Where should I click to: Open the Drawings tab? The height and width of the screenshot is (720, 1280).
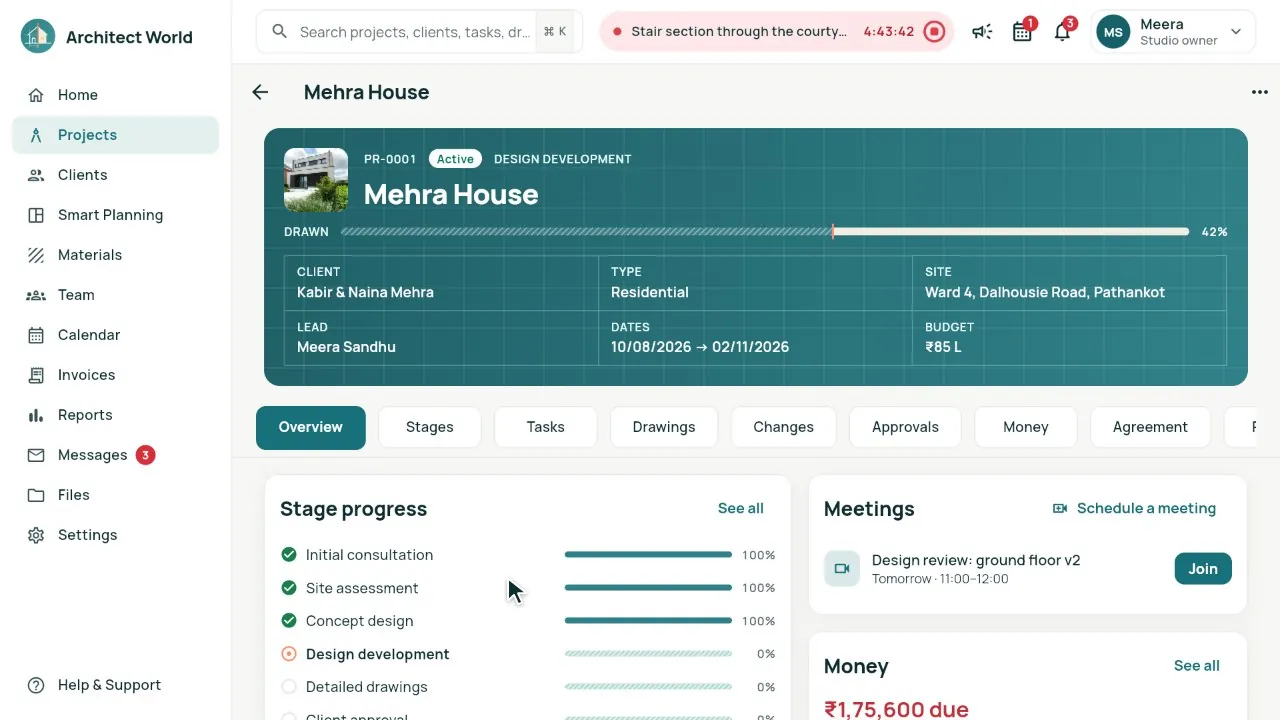click(x=664, y=427)
